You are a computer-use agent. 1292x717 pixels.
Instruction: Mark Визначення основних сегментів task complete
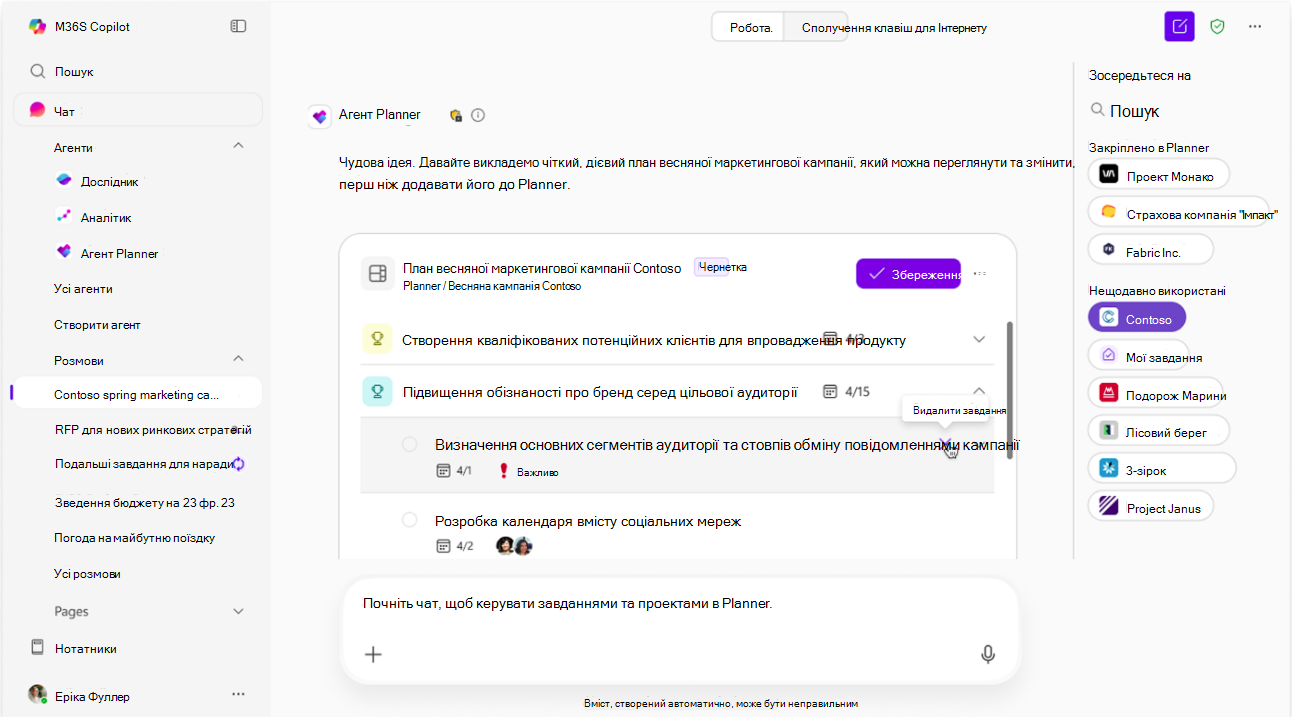(x=409, y=444)
